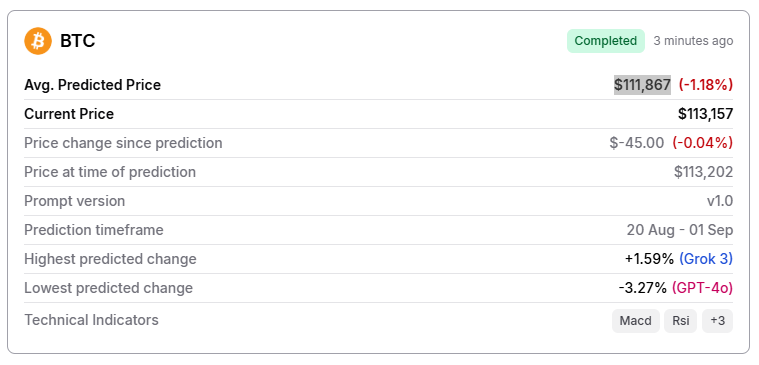Click the Avg. Predicted Price label
Viewport: 759px width, 365px height.
coord(92,85)
